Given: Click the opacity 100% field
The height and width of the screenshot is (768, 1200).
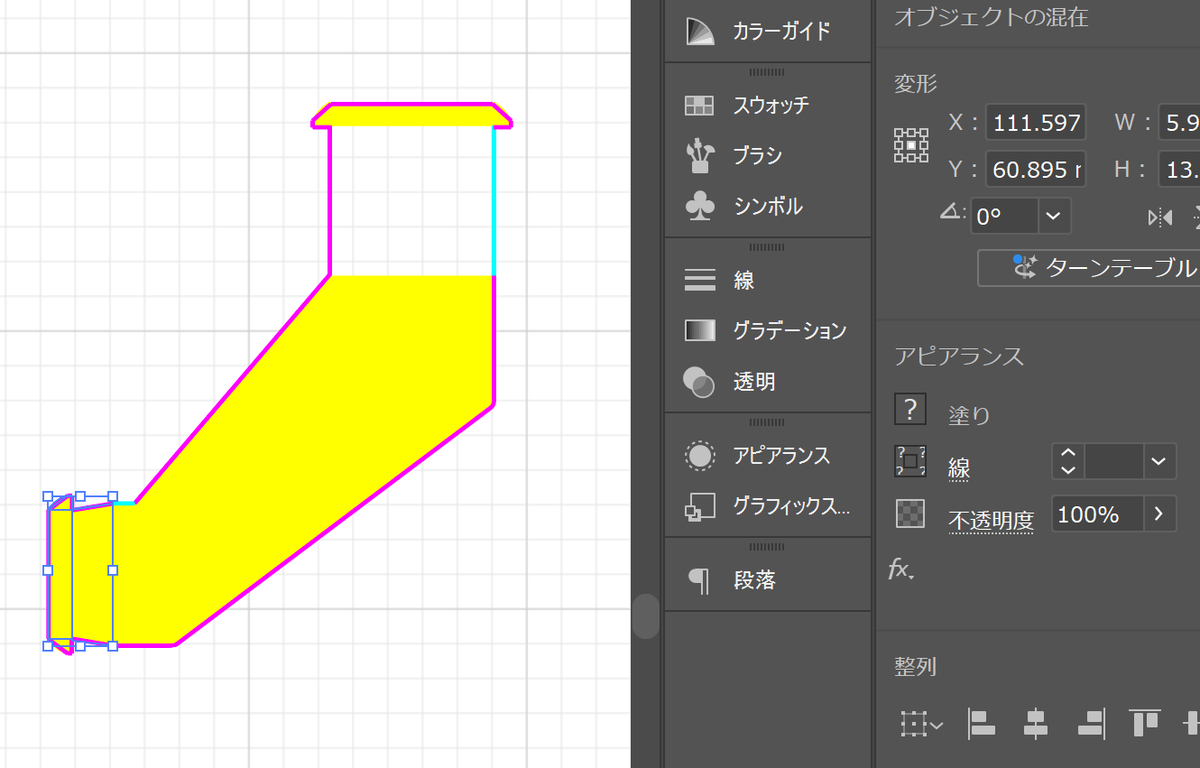Looking at the screenshot, I should pos(1098,514).
